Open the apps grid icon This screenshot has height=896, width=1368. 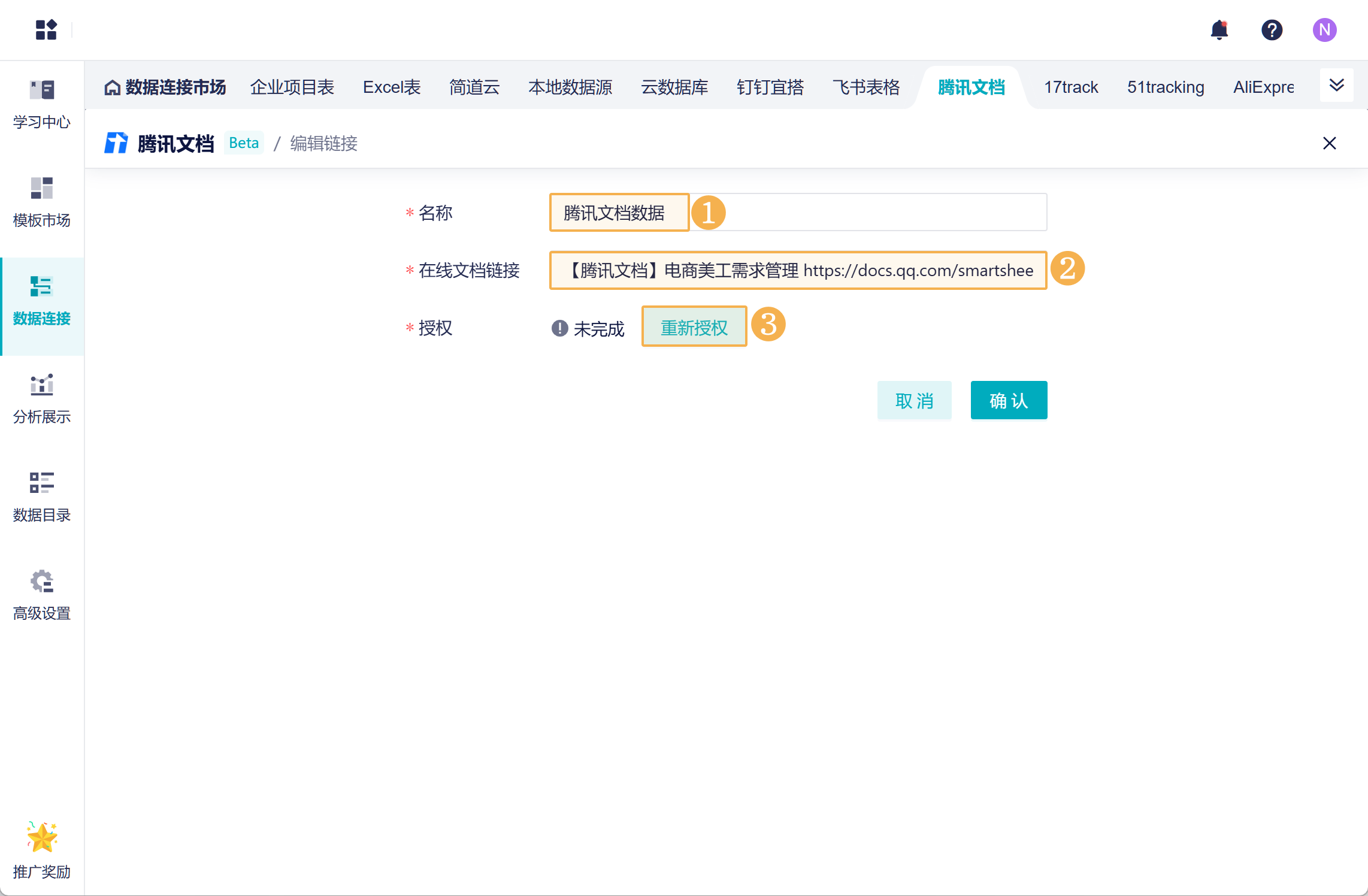(46, 29)
